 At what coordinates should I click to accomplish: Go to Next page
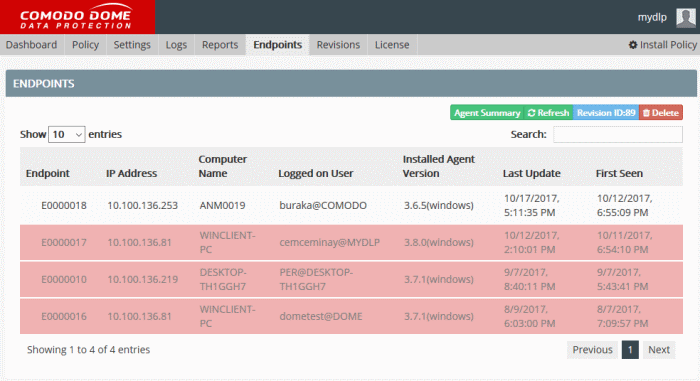659,350
